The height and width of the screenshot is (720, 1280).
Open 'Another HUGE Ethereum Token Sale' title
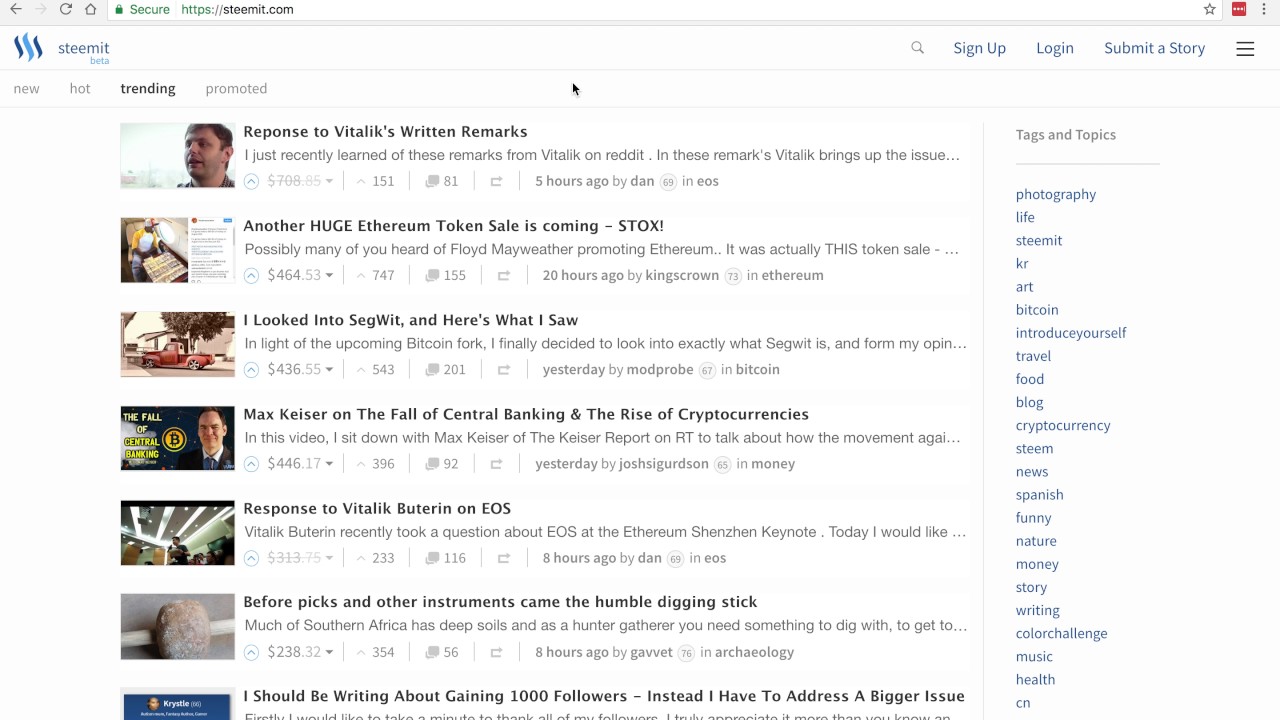[454, 226]
